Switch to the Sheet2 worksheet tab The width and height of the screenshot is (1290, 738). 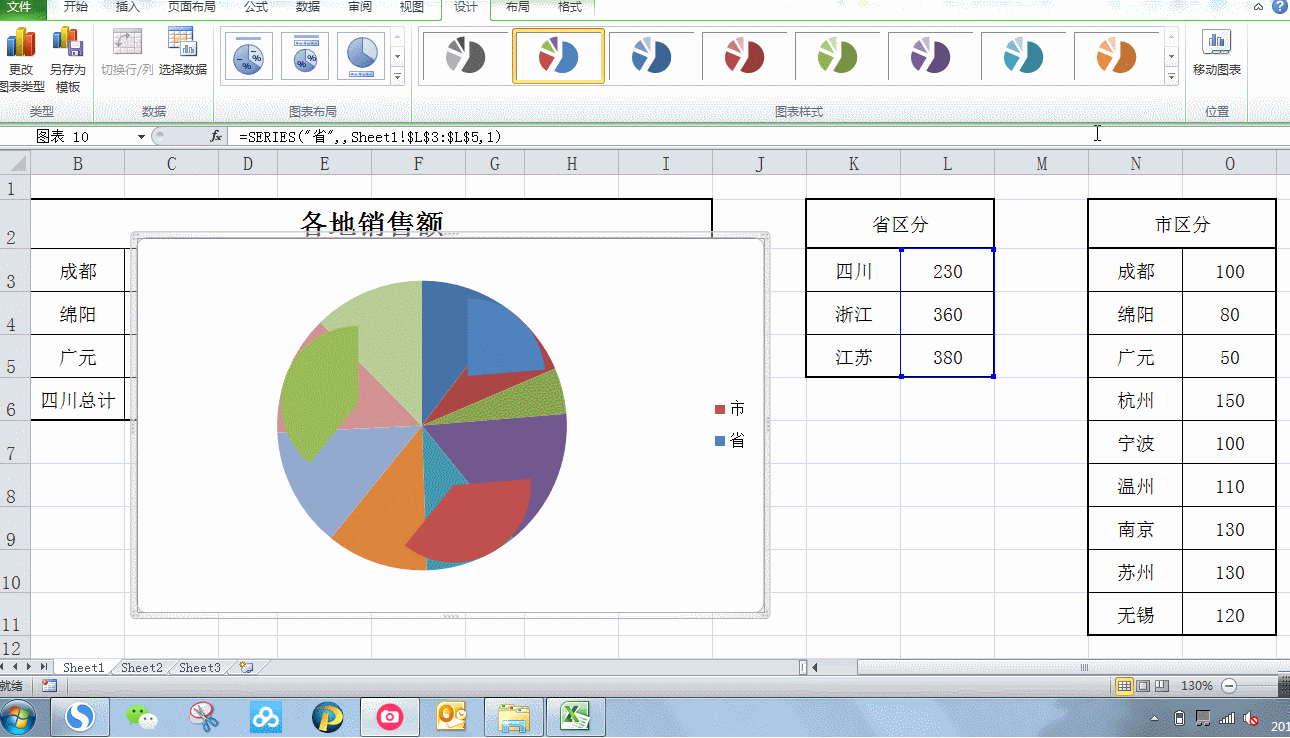coord(140,665)
